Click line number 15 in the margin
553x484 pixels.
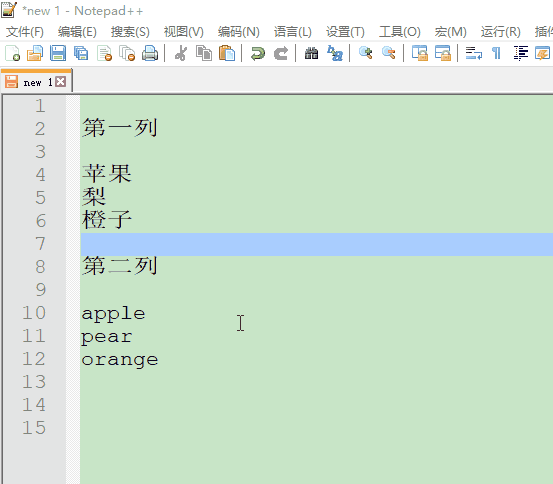click(34, 428)
